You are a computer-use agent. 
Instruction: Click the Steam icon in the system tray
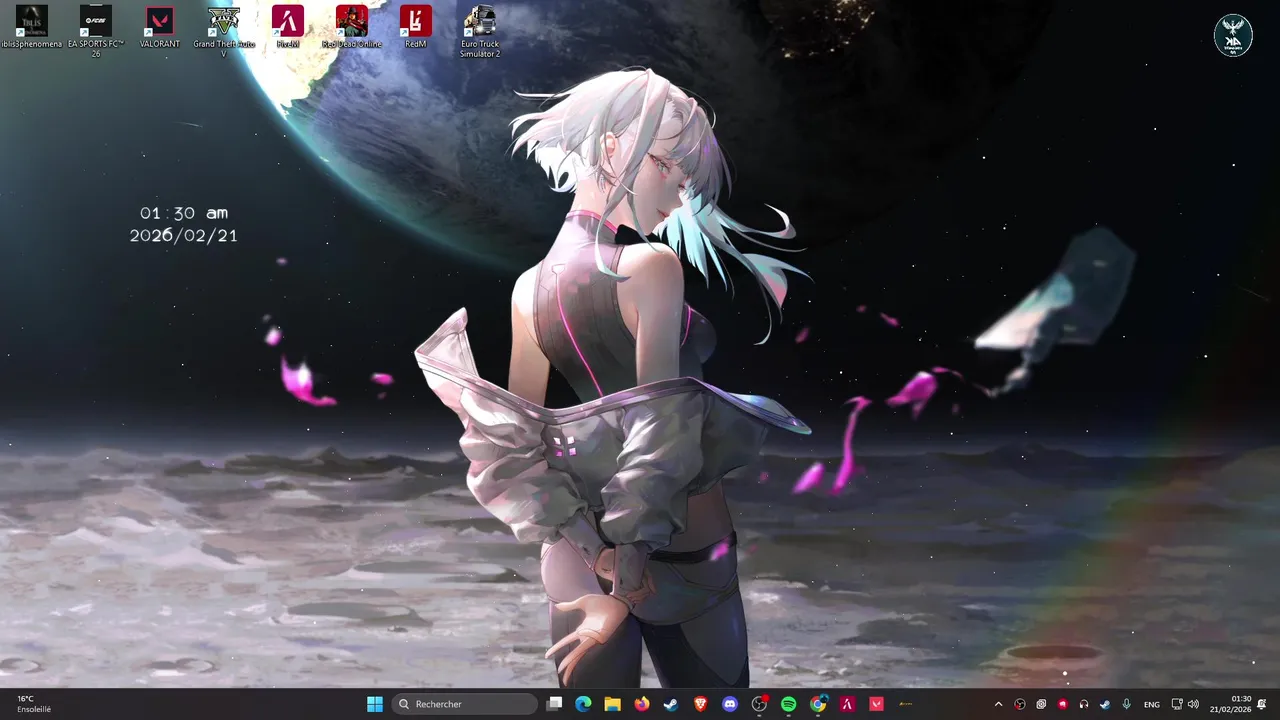pyautogui.click(x=1105, y=704)
